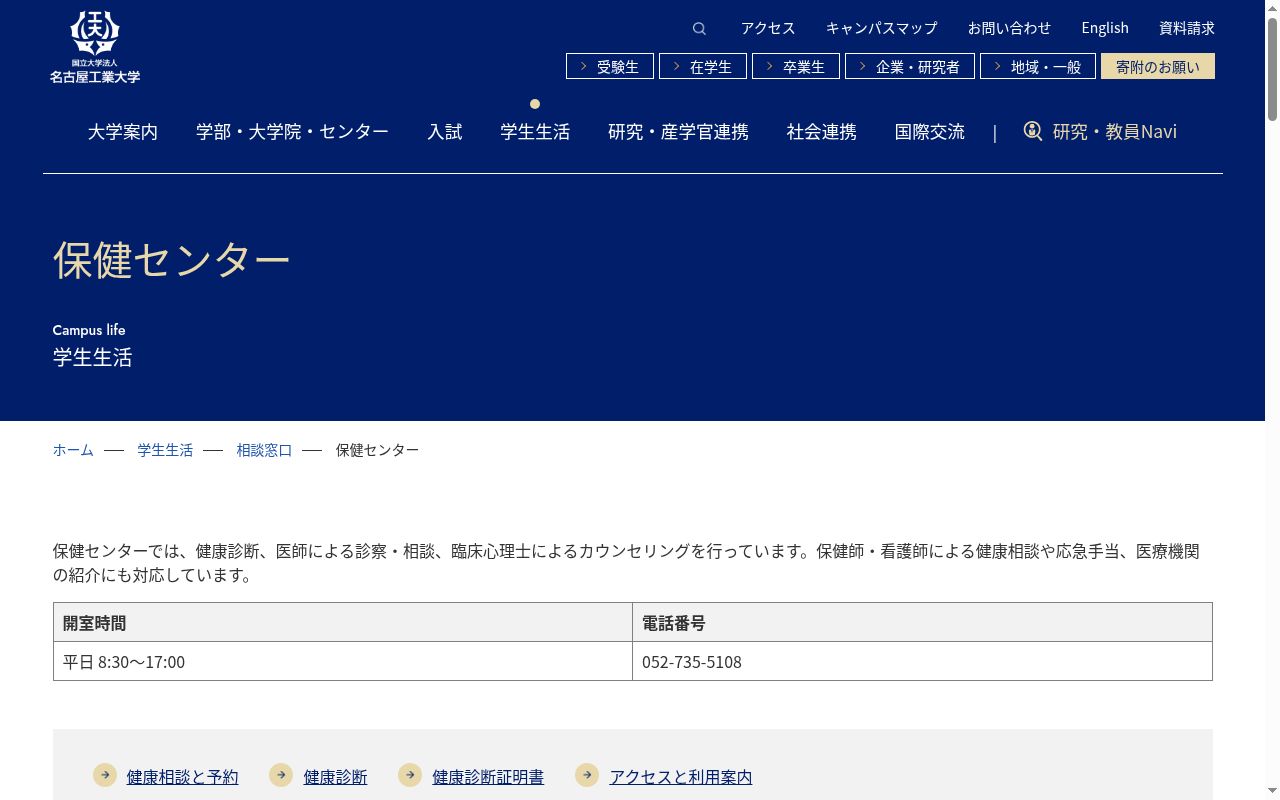Click the phone number 052-735-5108
The height and width of the screenshot is (800, 1280).
click(x=692, y=662)
